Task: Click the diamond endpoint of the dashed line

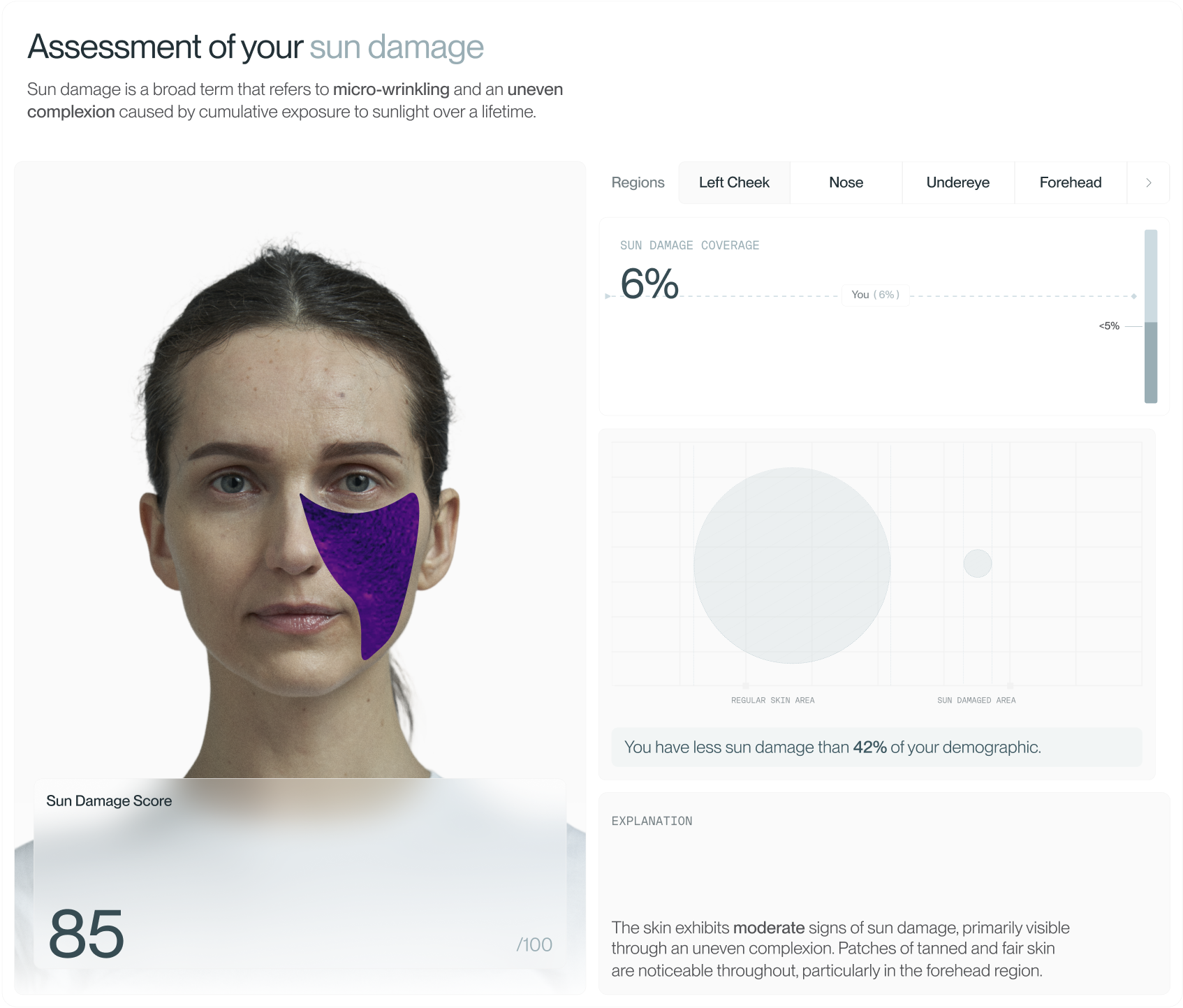Action: (x=1134, y=296)
